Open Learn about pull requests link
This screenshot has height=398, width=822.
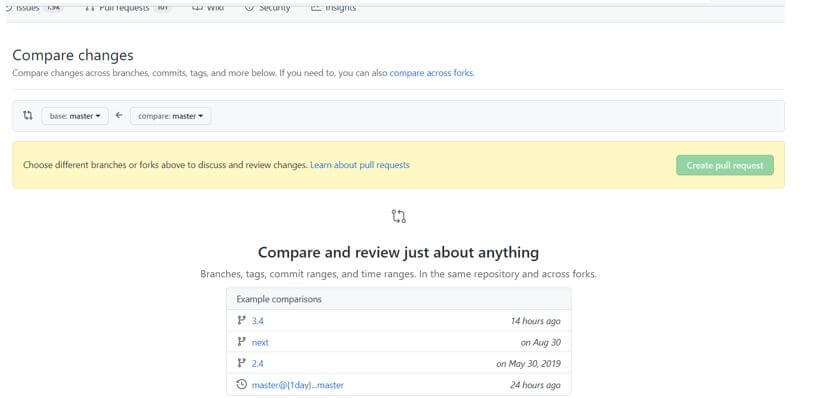tap(360, 165)
